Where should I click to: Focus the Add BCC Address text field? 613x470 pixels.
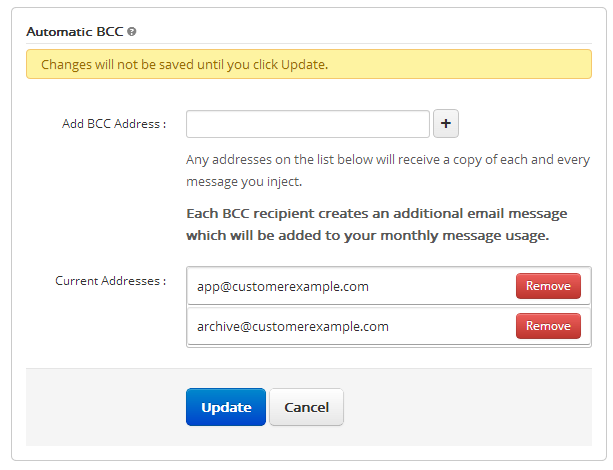point(308,124)
